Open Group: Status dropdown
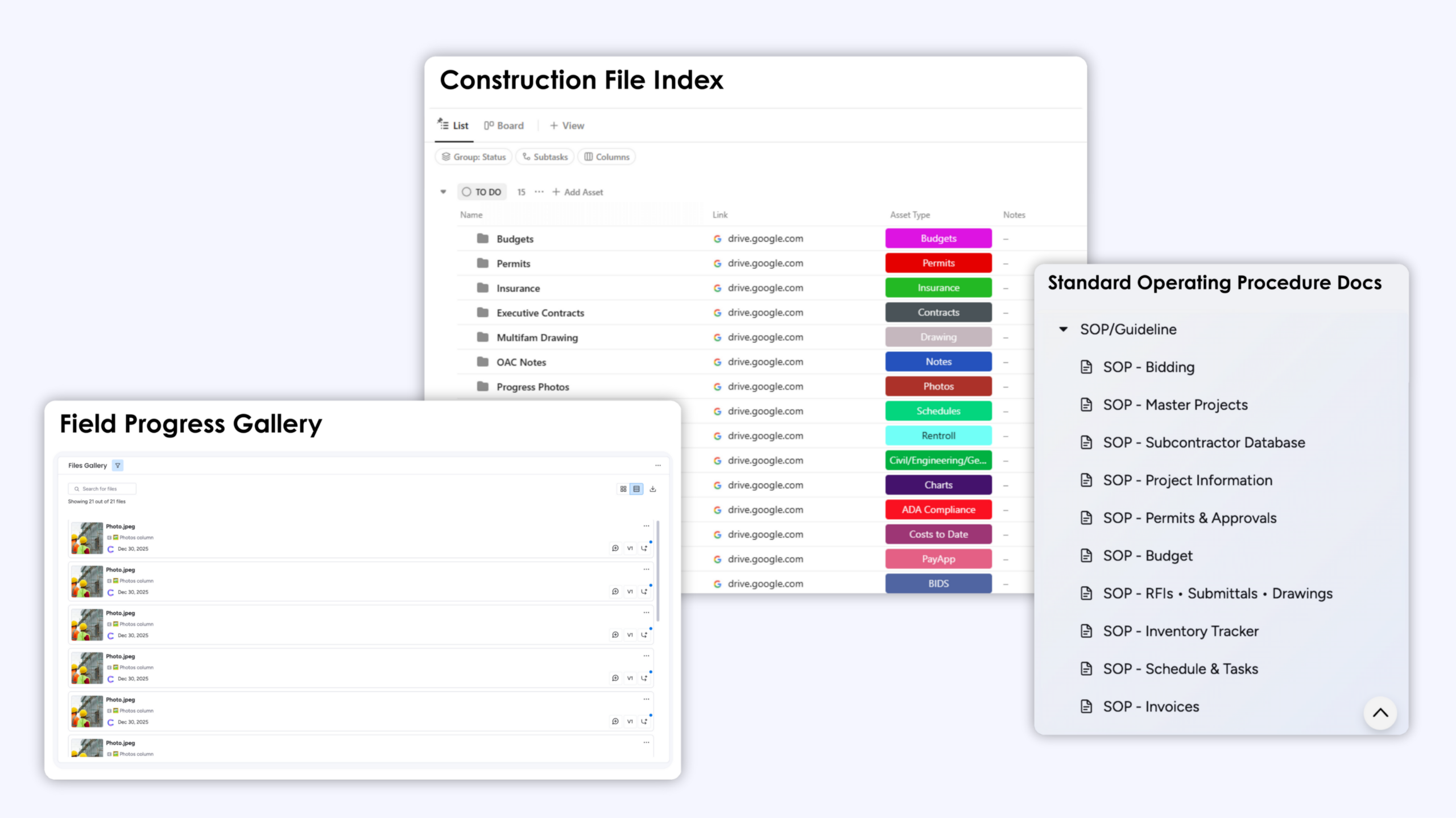The height and width of the screenshot is (818, 1456). coord(474,157)
